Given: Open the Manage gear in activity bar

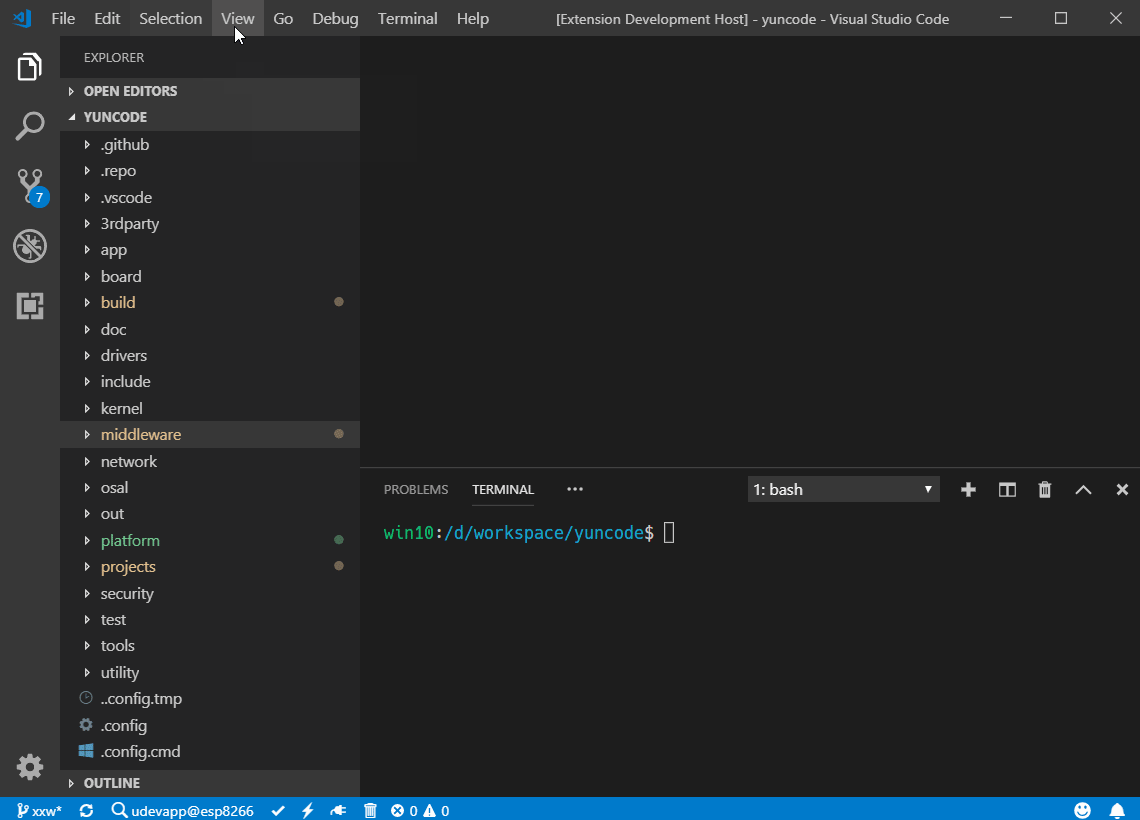Looking at the screenshot, I should click(30, 767).
